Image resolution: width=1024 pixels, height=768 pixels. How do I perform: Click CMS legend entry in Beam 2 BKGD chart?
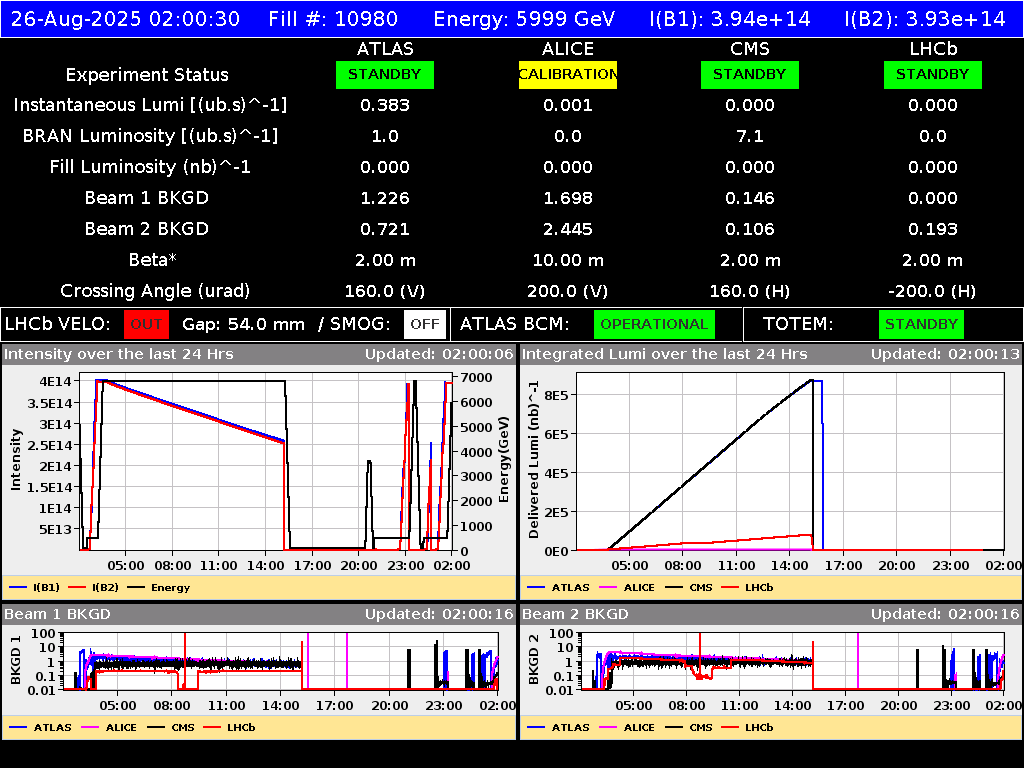pos(689,727)
